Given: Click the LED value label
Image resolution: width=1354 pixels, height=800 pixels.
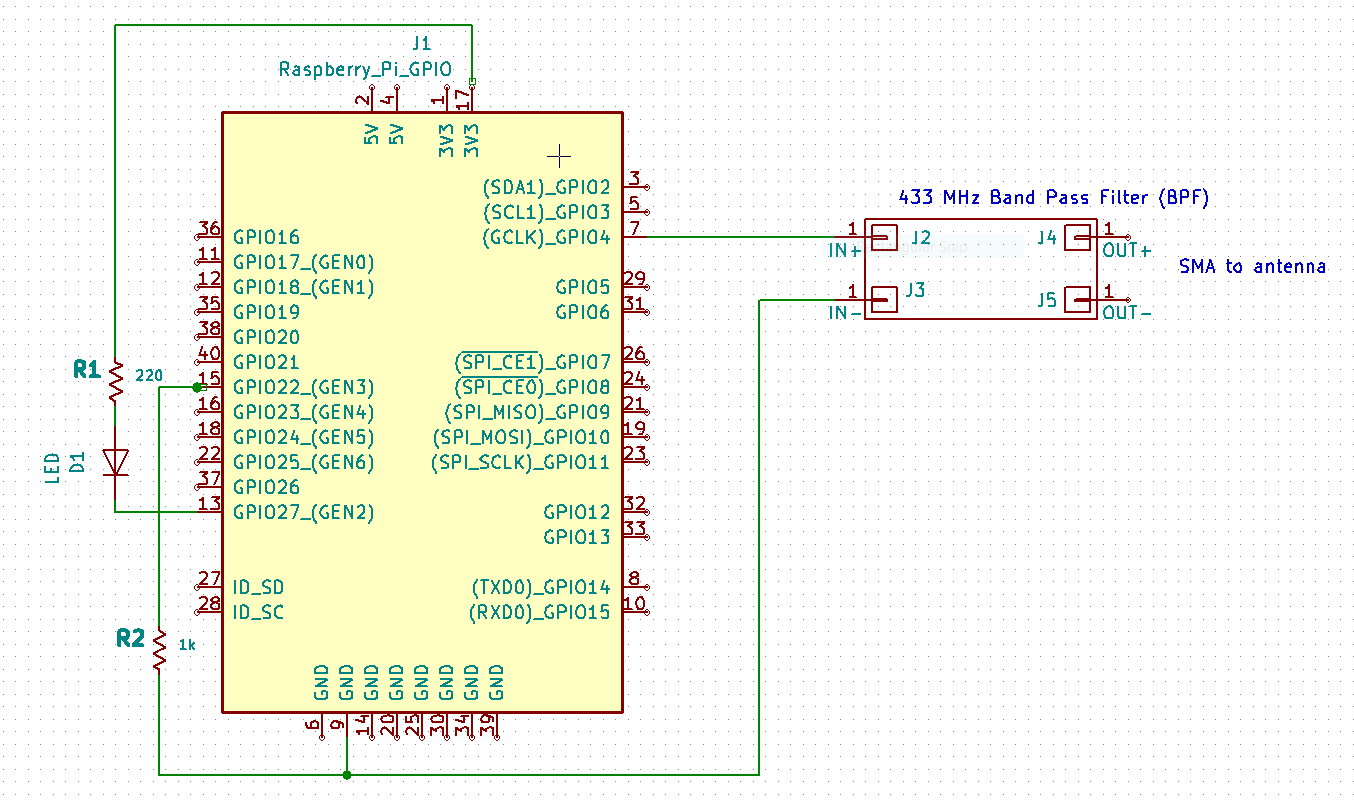Looking at the screenshot, I should click(53, 467).
